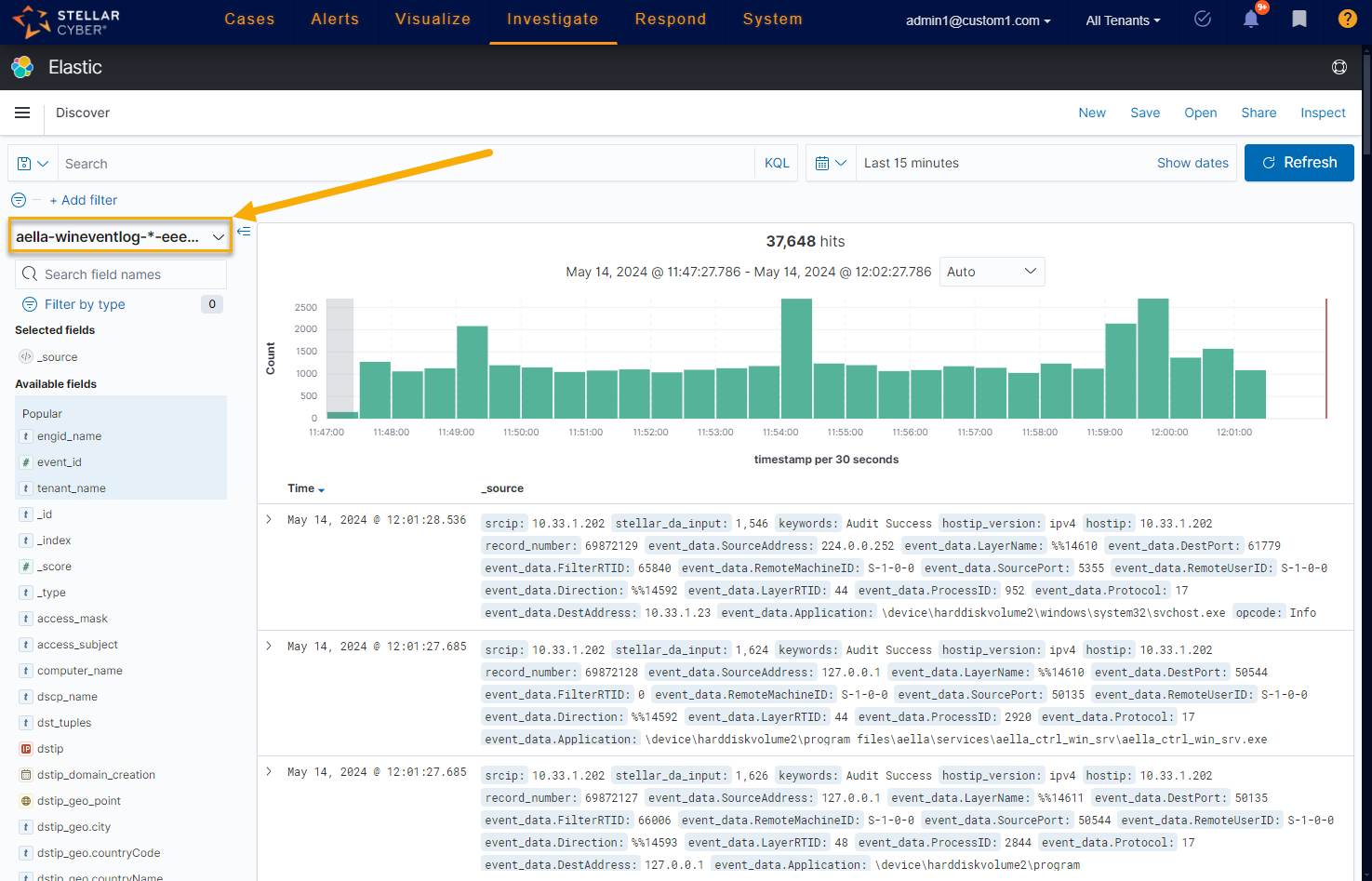Click the Refresh button

[1299, 163]
